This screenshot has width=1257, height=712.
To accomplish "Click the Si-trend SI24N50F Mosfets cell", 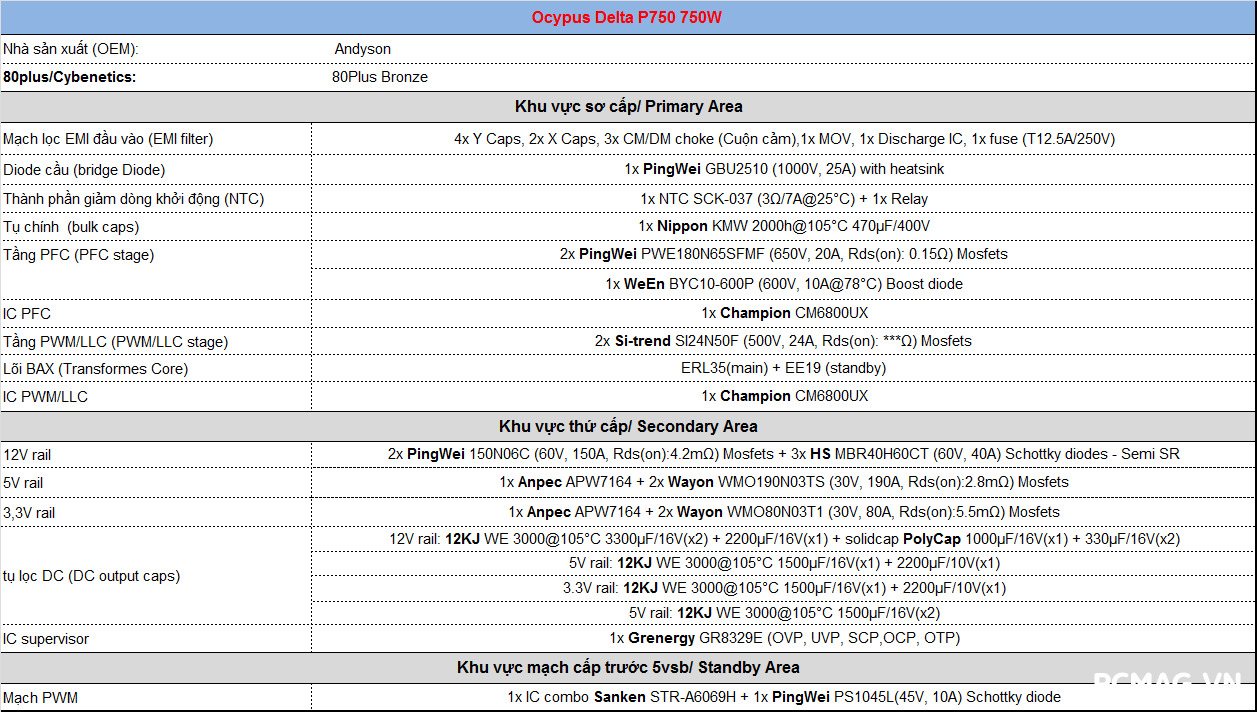I will tap(783, 341).
